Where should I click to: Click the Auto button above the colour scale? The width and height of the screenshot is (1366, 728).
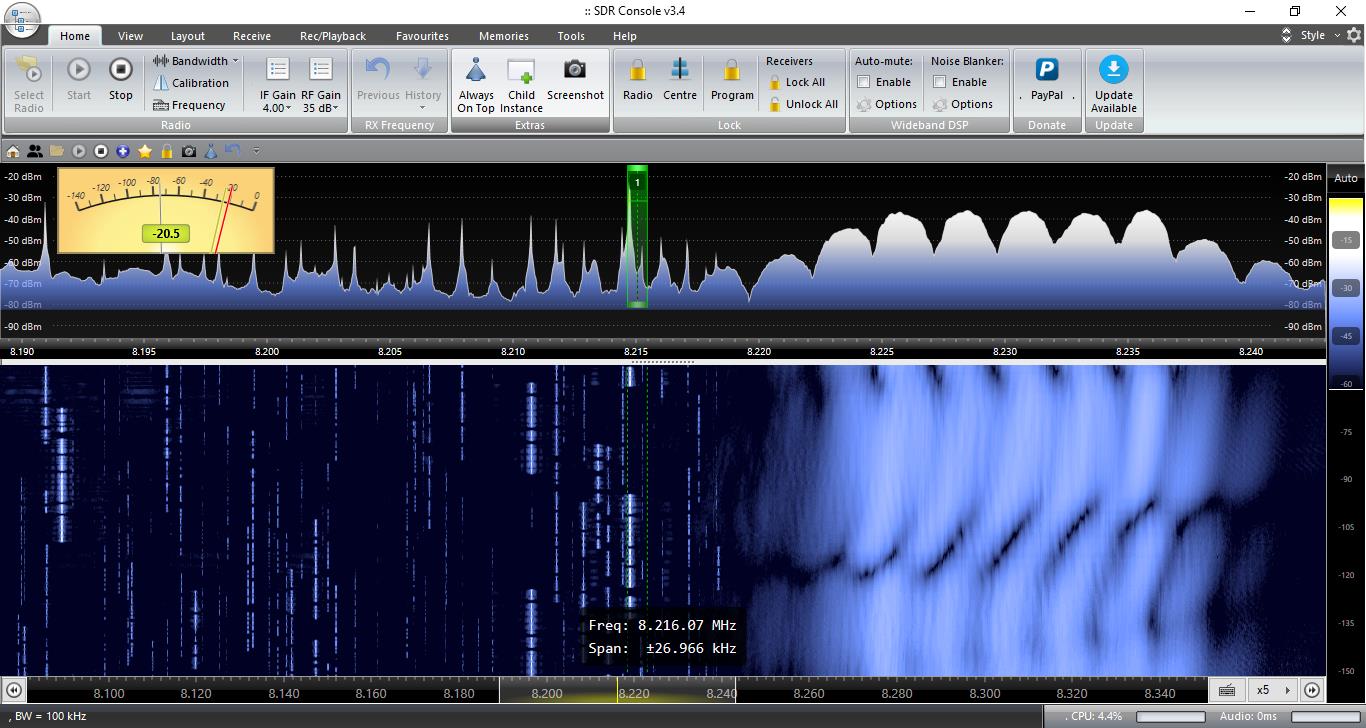1346,178
